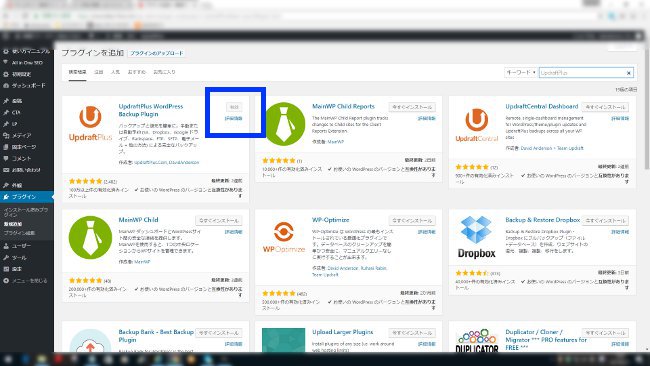The height and width of the screenshot is (366, 650).
Task: Click the Duplicator plugin logo
Action: [x=477, y=341]
